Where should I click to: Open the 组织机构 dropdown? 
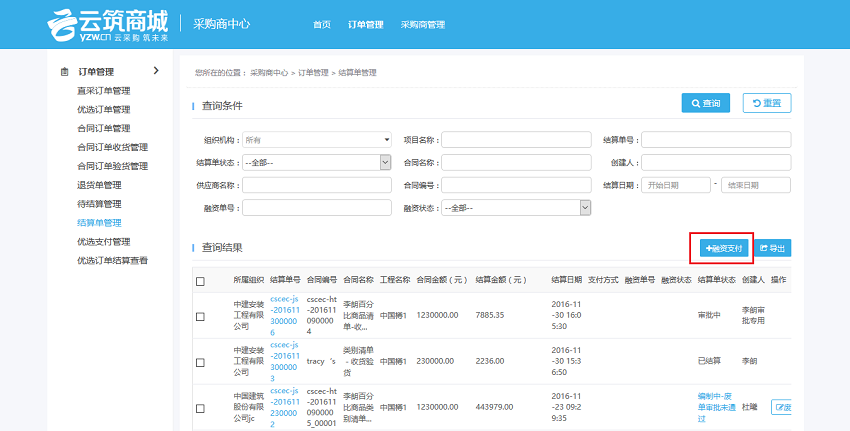coord(317,140)
